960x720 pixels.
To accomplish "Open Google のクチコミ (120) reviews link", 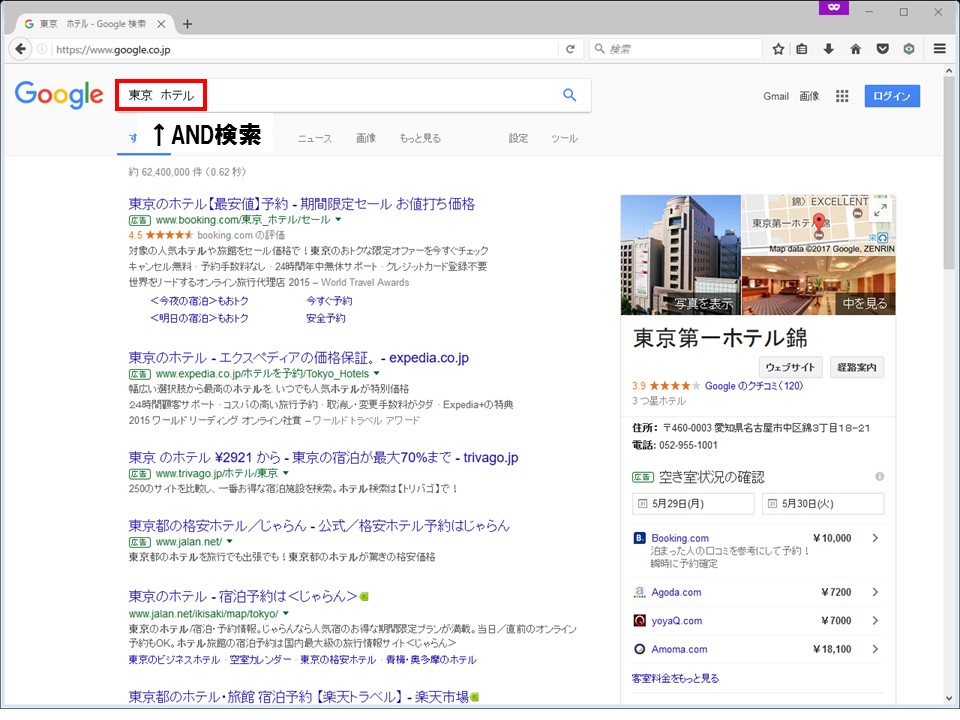I will (x=754, y=386).
